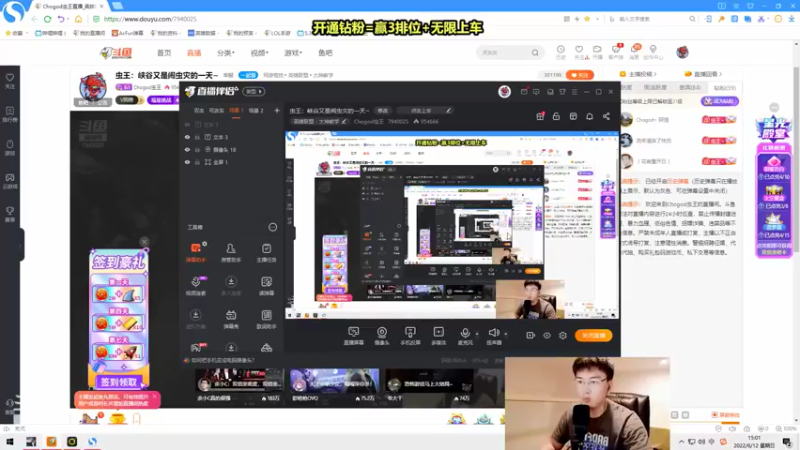Image resolution: width=800 pixels, height=450 pixels.
Task: Click 签到领取 button on check-in popup
Action: (x=119, y=382)
